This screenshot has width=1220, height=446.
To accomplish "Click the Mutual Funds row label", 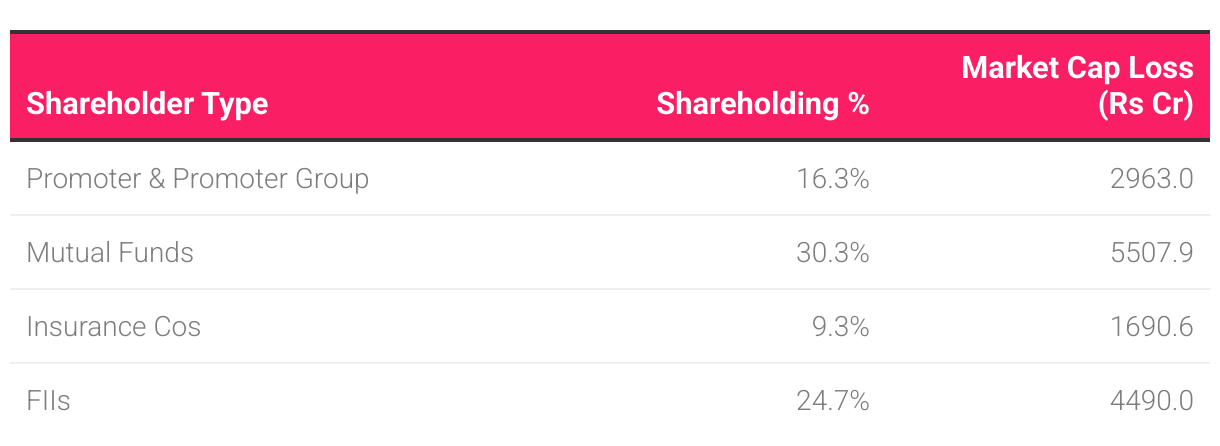I will coord(110,253).
